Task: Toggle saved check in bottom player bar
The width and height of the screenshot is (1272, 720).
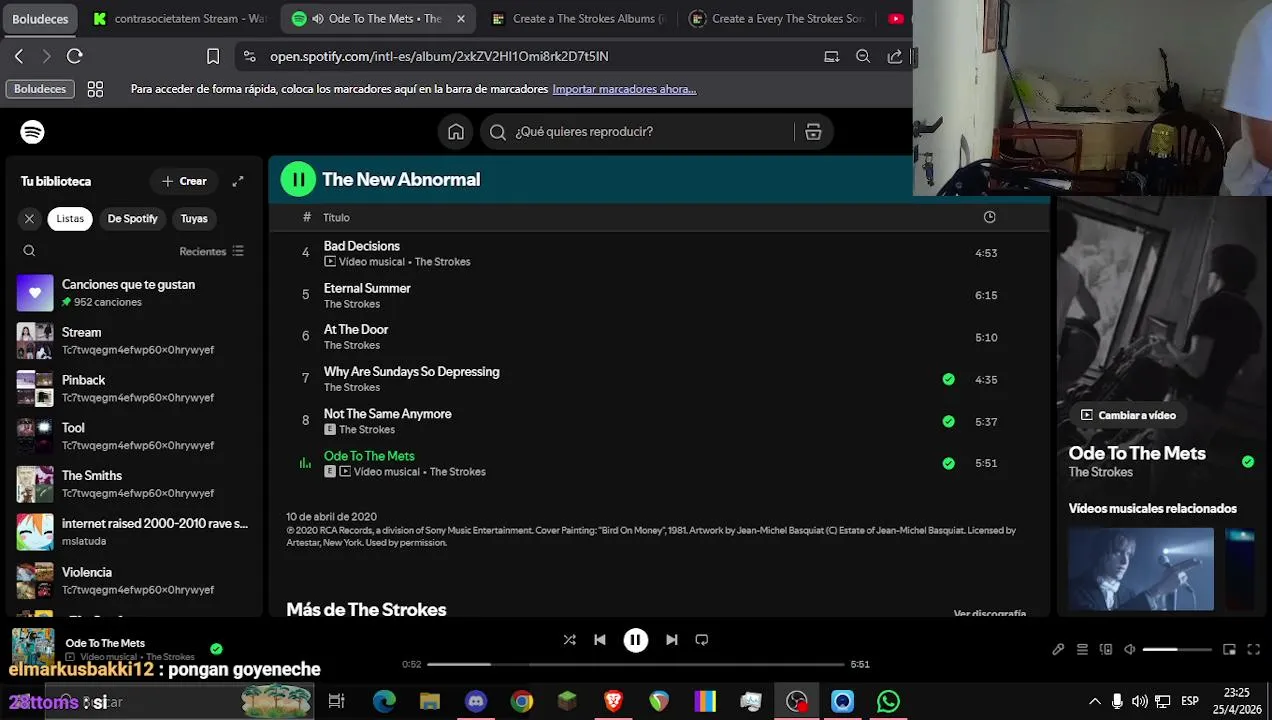Action: [216, 648]
